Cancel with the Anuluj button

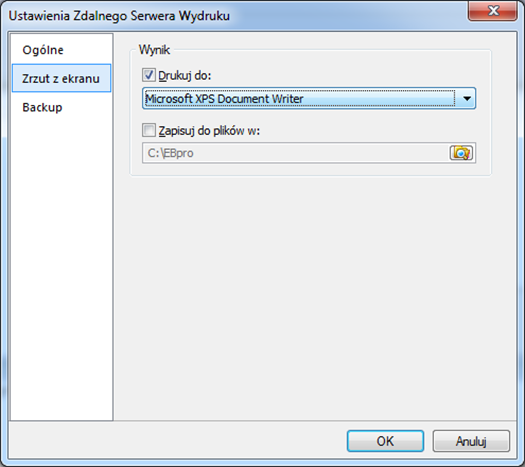(x=471, y=441)
